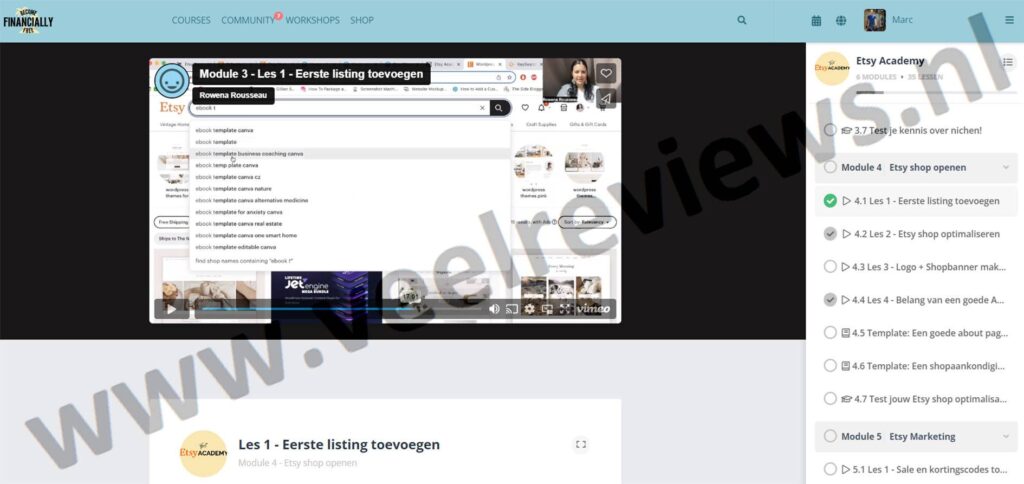Click the Rowena Rousseau author label
1024x484 pixels.
(x=232, y=95)
